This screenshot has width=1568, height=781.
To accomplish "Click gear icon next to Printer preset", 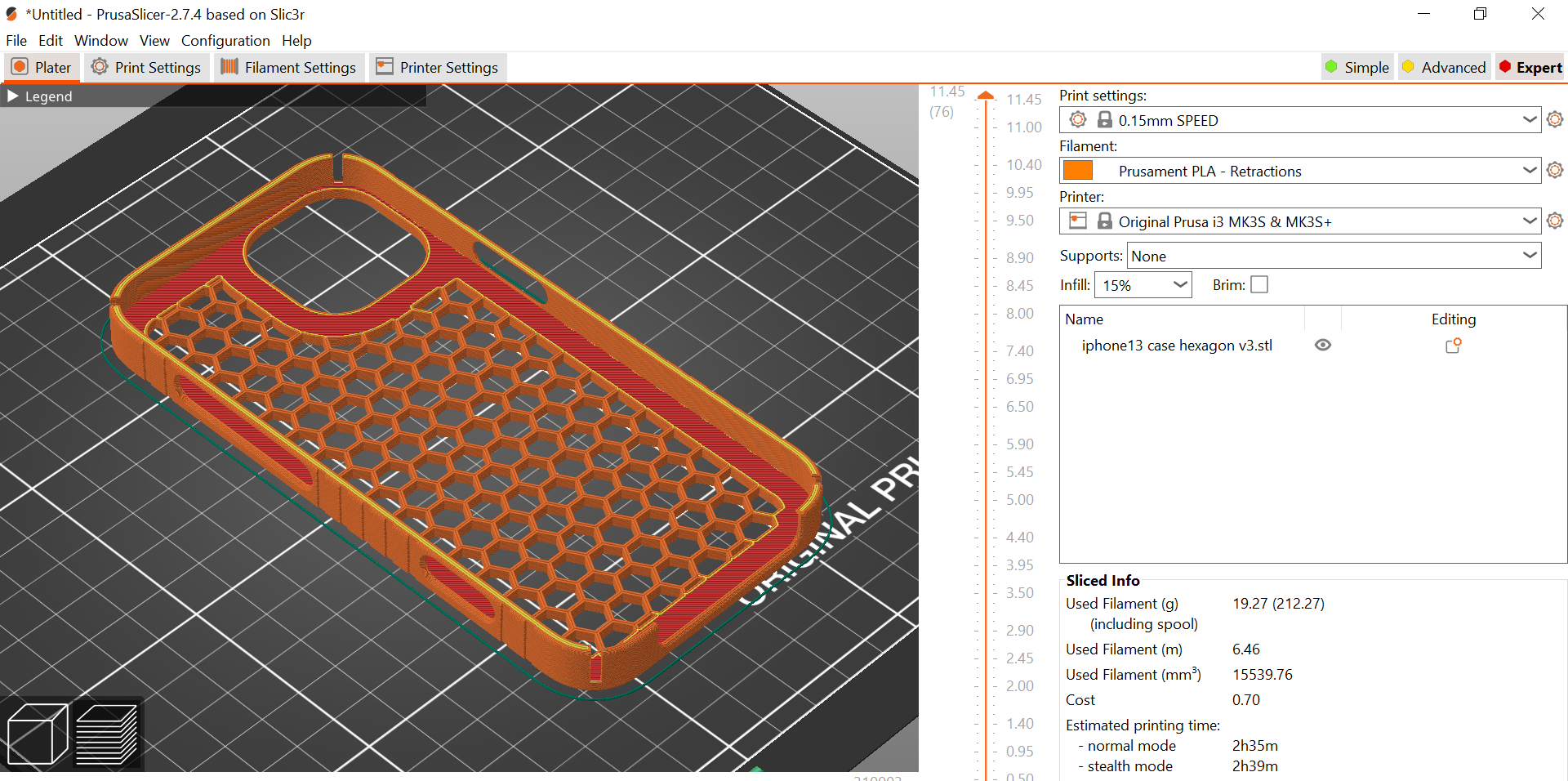I will pyautogui.click(x=1555, y=221).
